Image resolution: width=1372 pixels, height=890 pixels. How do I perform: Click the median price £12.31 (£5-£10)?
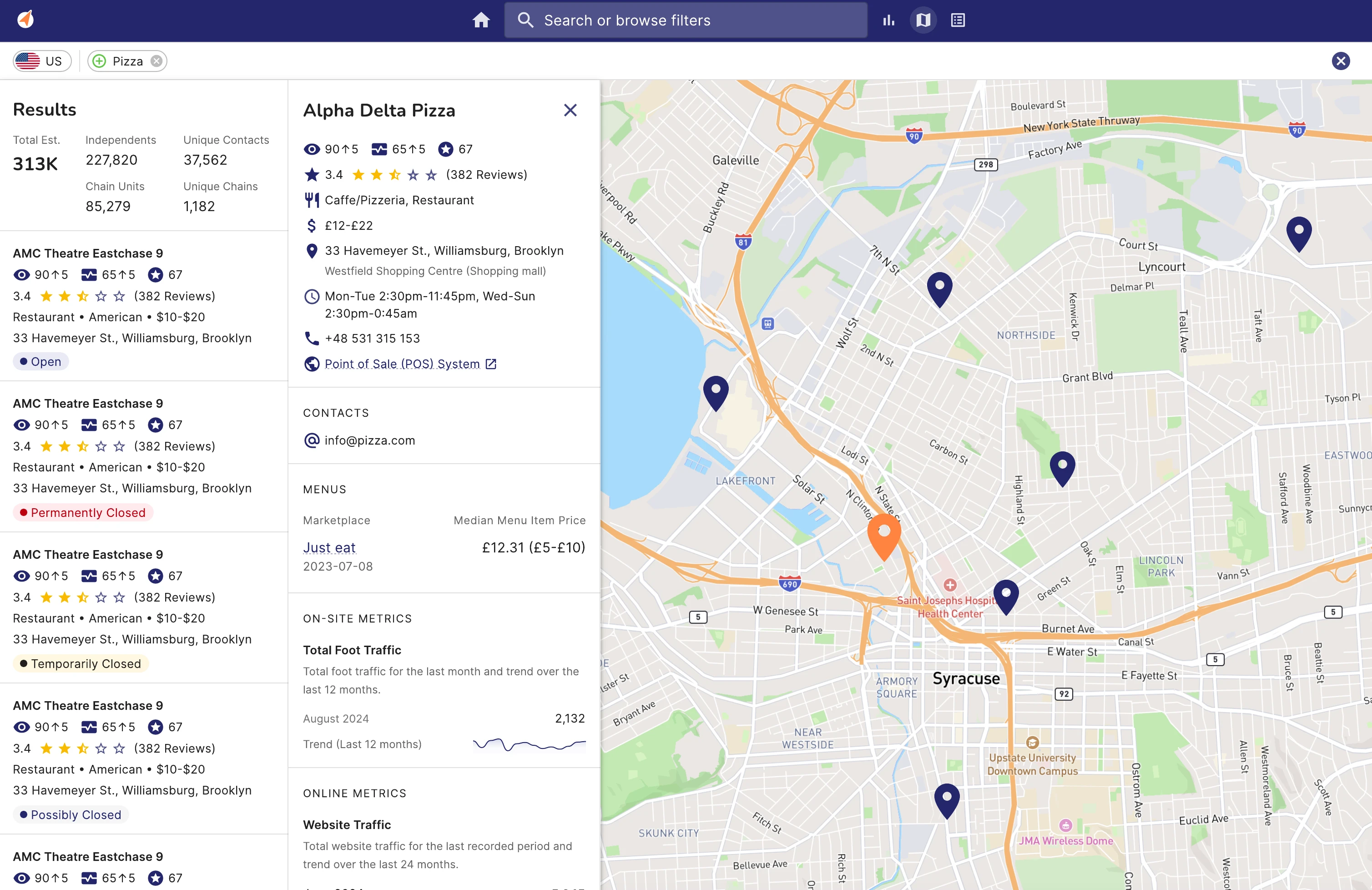point(533,547)
